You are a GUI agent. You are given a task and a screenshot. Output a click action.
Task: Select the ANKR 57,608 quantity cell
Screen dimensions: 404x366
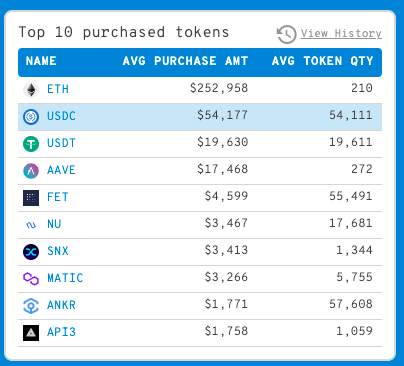click(x=351, y=304)
